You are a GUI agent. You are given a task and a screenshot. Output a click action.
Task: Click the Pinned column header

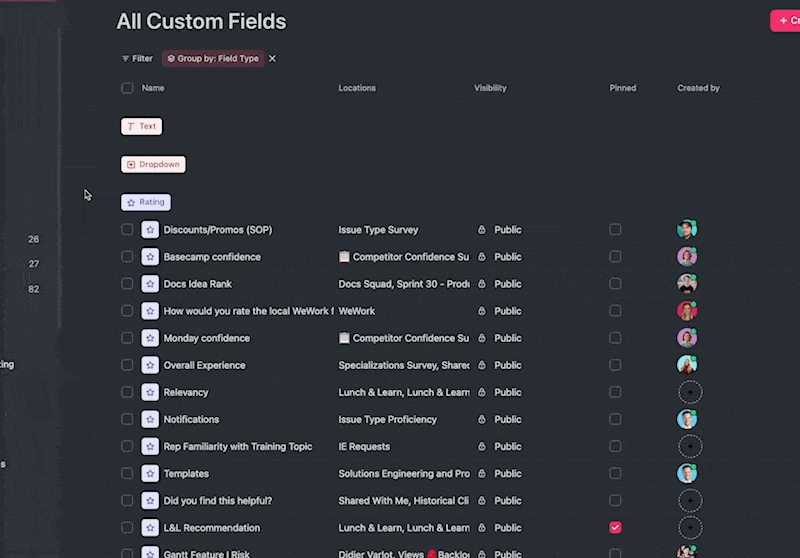(x=622, y=88)
